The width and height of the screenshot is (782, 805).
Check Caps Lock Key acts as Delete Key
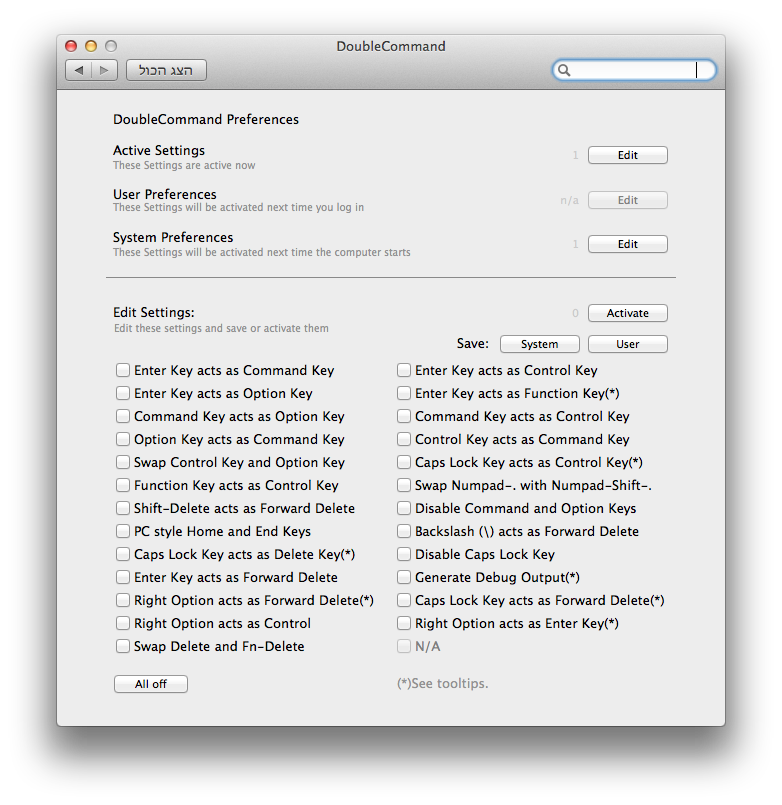(x=123, y=554)
